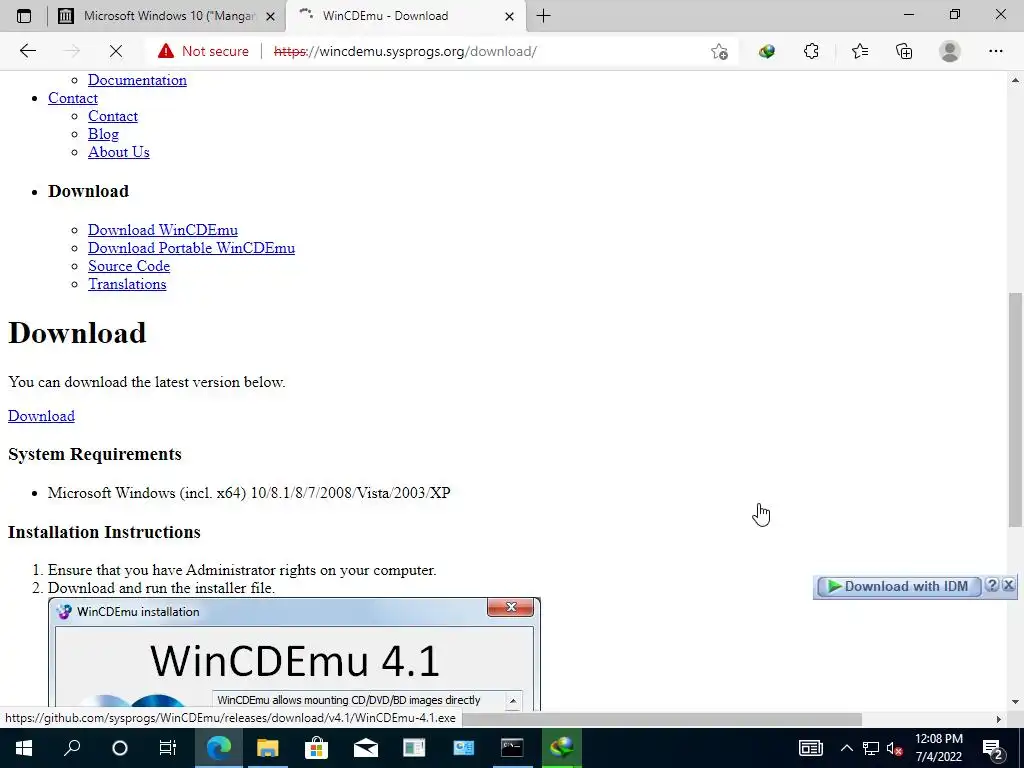Open the Source Code link
Image resolution: width=1024 pixels, height=768 pixels.
pyautogui.click(x=129, y=266)
